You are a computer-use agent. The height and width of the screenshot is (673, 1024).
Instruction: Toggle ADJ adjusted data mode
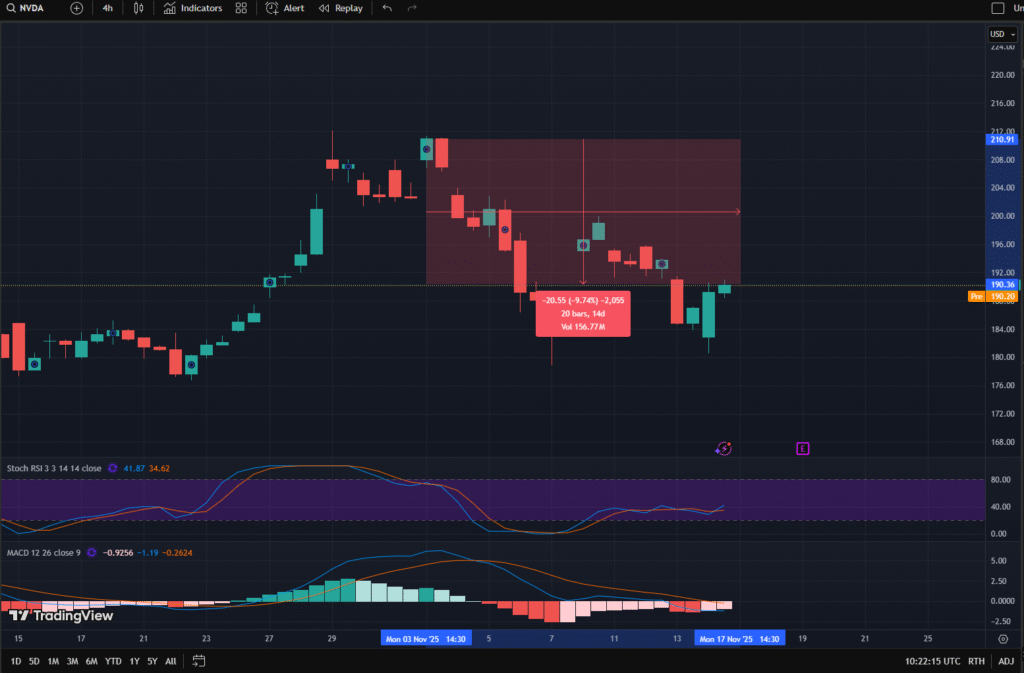coord(1006,661)
